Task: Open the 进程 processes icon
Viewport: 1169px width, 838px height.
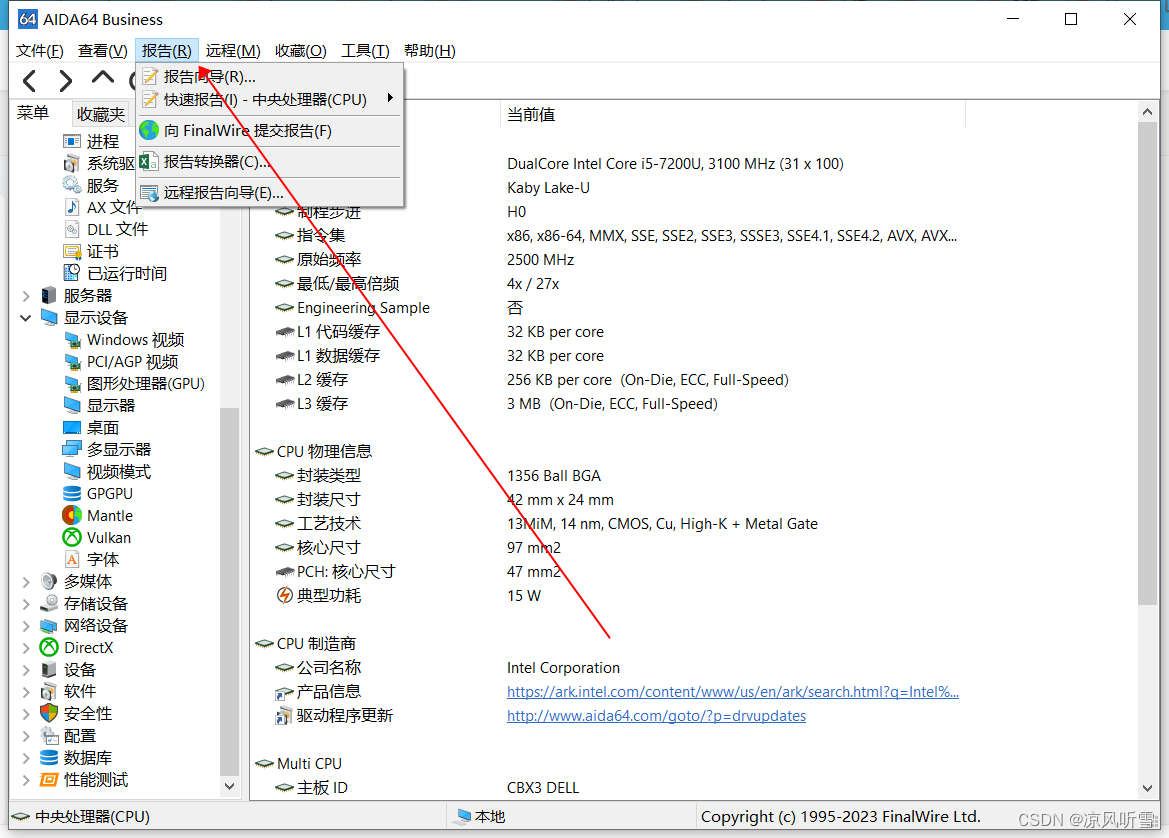Action: 72,142
